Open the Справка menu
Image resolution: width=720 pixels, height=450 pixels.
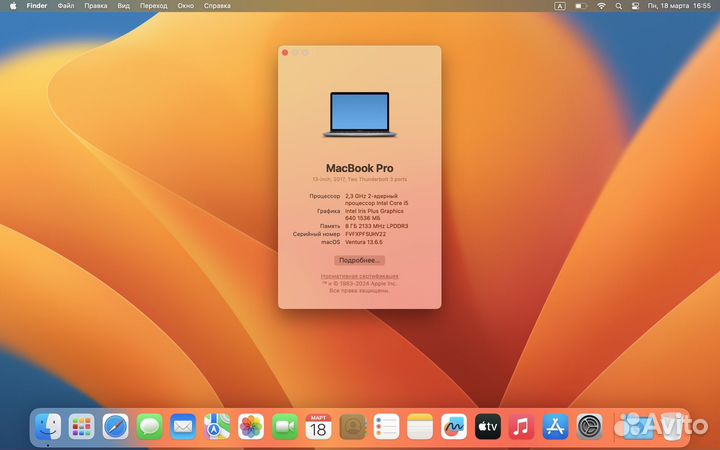point(217,6)
